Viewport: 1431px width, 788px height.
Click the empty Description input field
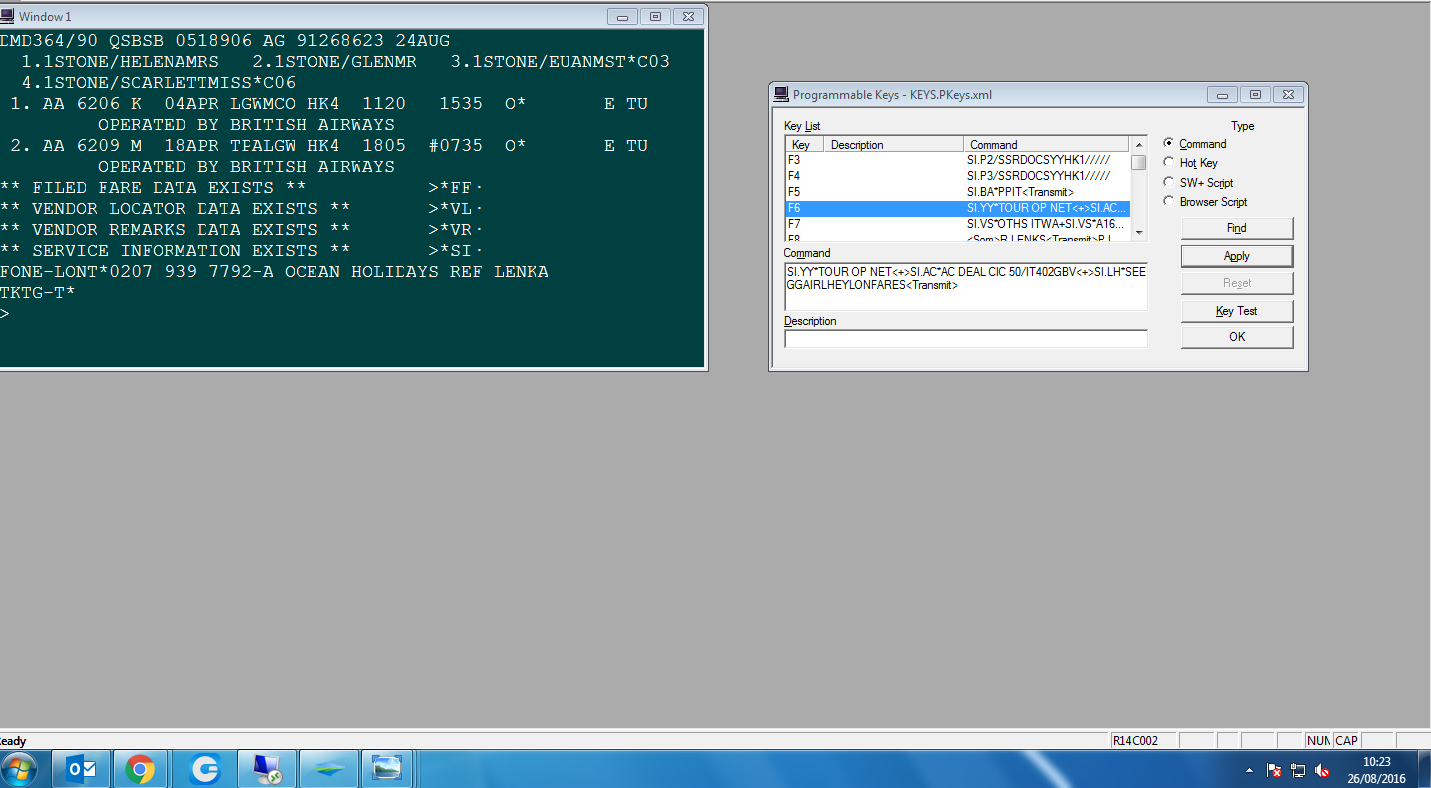[x=966, y=338]
